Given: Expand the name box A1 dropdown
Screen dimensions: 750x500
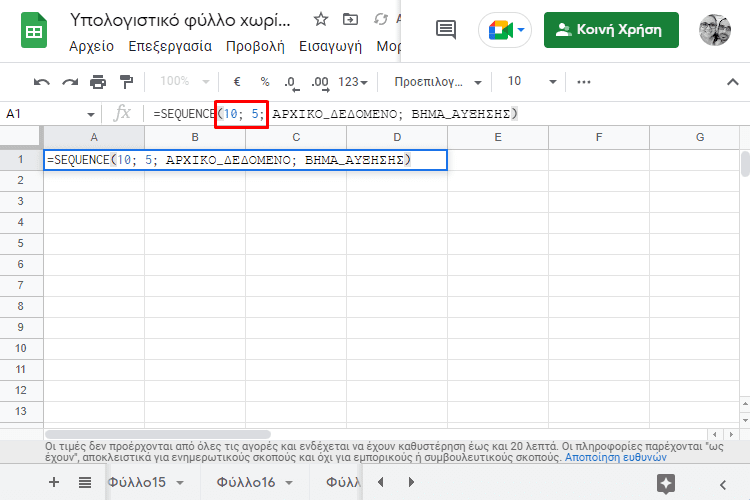Looking at the screenshot, I should [x=90, y=114].
